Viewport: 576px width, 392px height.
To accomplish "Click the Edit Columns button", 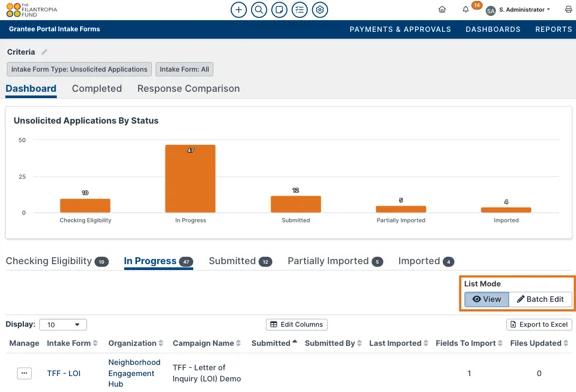I will [297, 325].
